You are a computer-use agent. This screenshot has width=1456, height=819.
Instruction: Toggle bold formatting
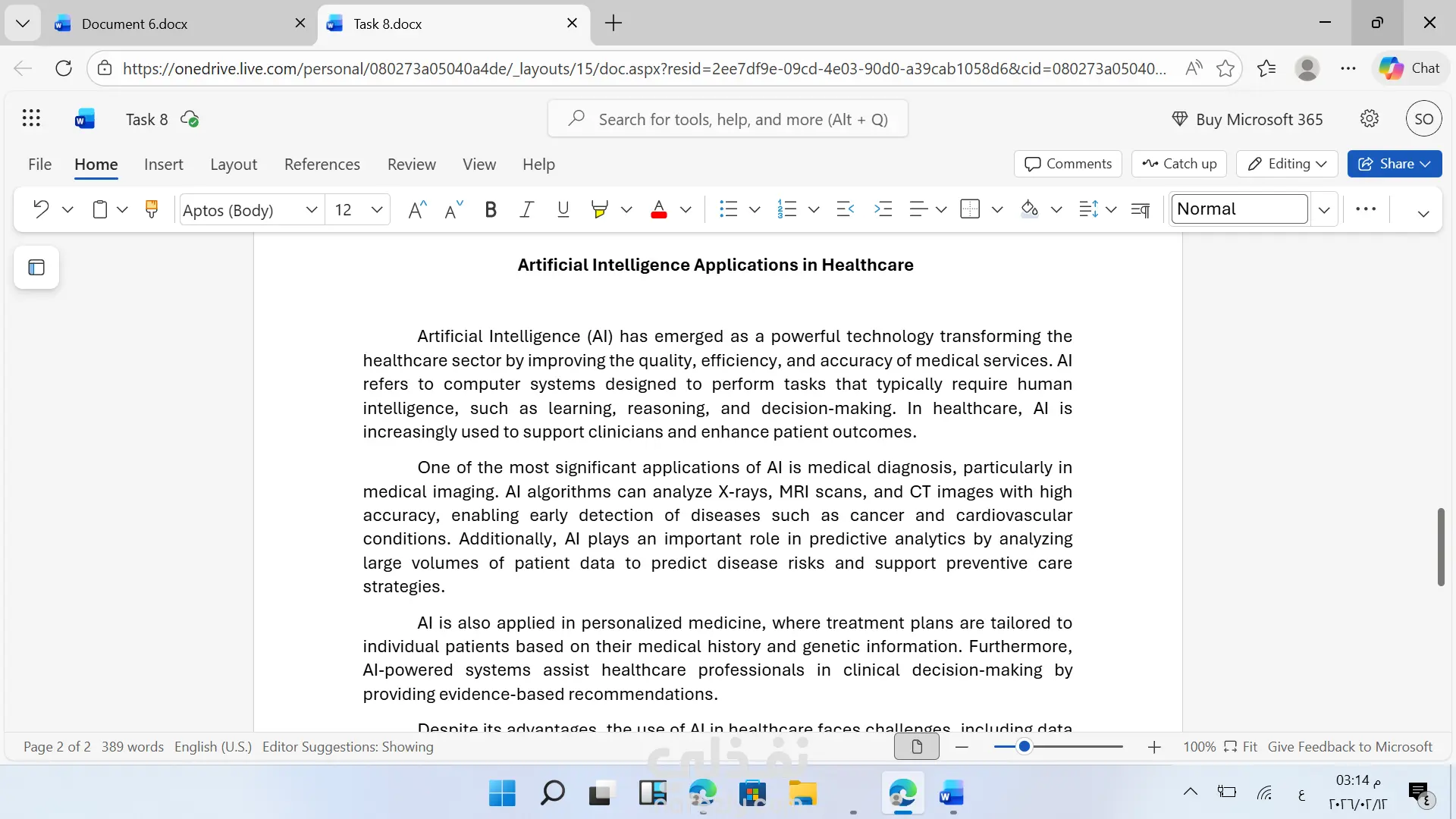click(491, 209)
